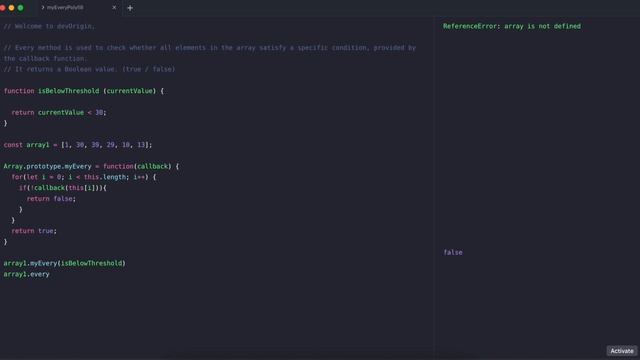Image resolution: width=640 pixels, height=360 pixels.
Task: Click the 'return false;' line
Action: (51, 199)
